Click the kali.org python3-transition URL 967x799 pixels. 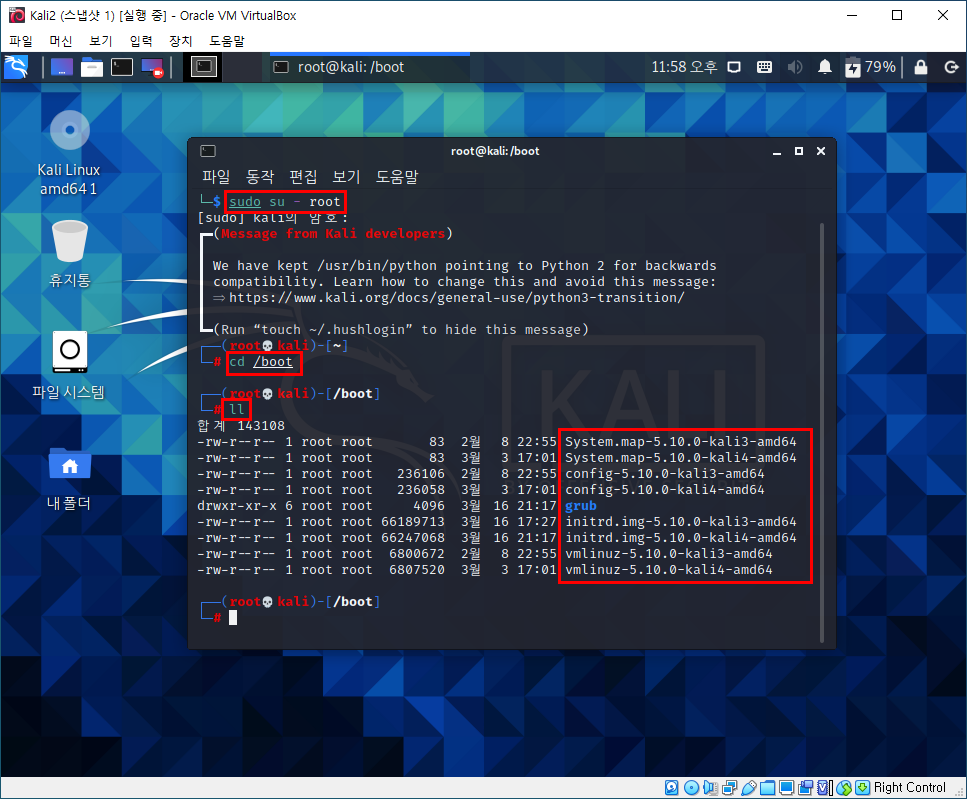click(456, 298)
